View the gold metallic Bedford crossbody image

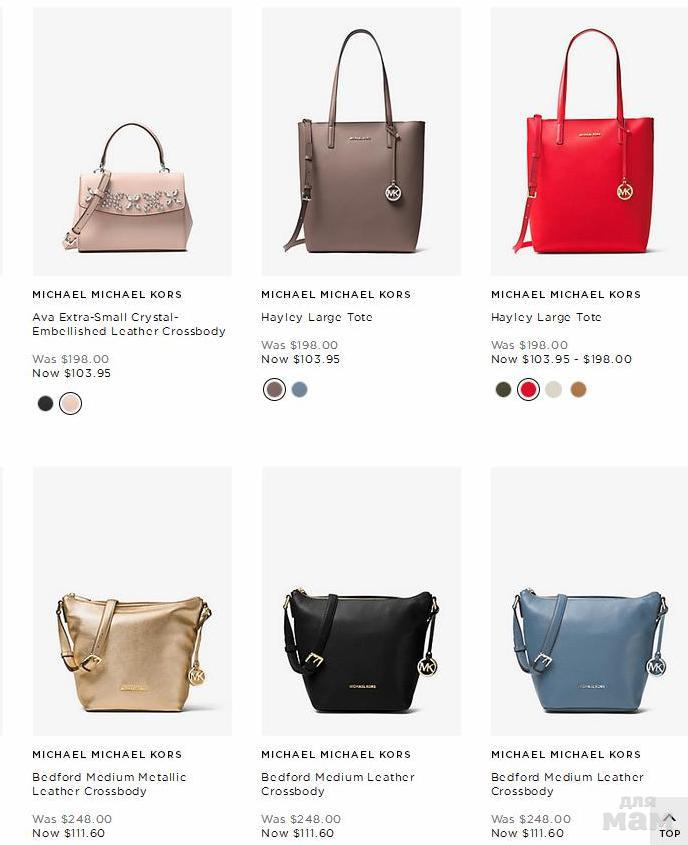pyautogui.click(x=132, y=601)
